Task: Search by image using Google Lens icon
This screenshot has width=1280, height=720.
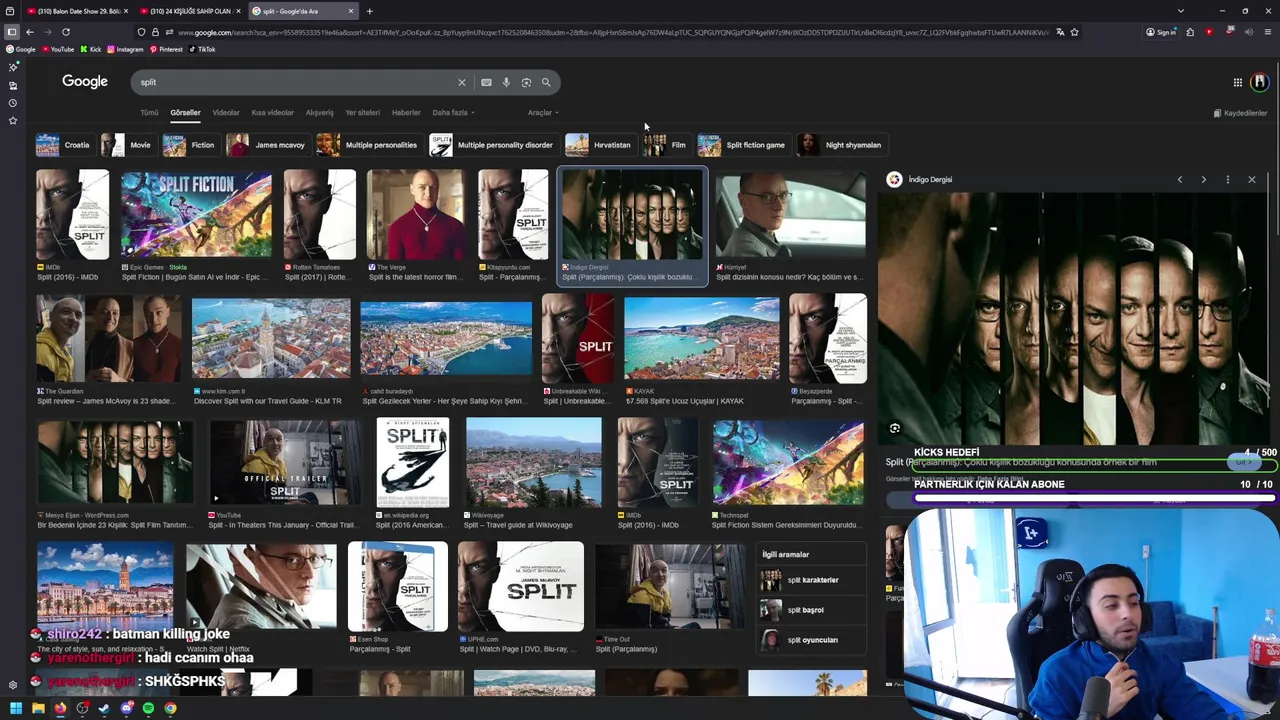Action: 526,82
